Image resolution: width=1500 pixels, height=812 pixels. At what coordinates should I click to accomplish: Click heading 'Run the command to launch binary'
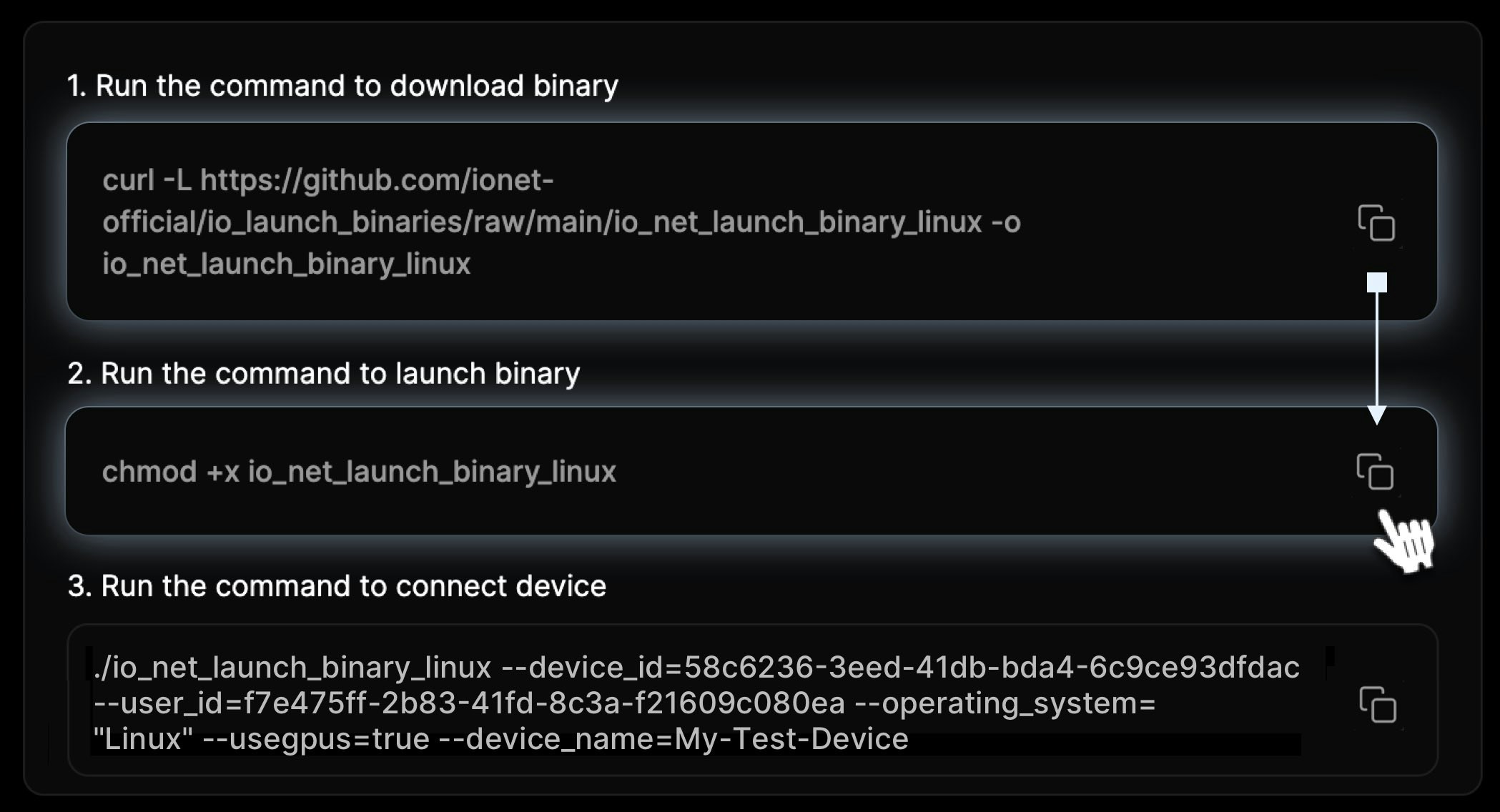click(340, 373)
